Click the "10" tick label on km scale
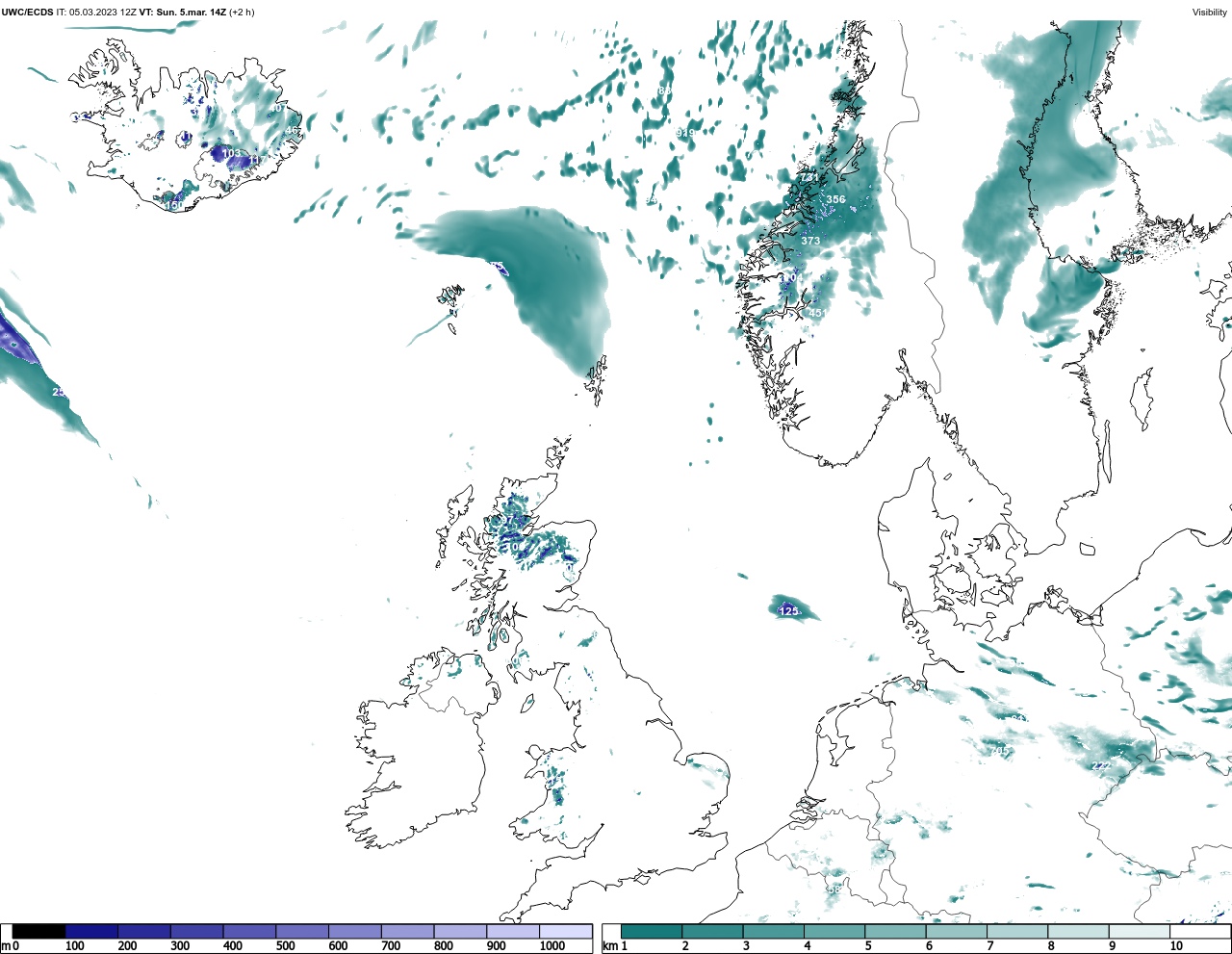The image size is (1232, 954). [1176, 946]
